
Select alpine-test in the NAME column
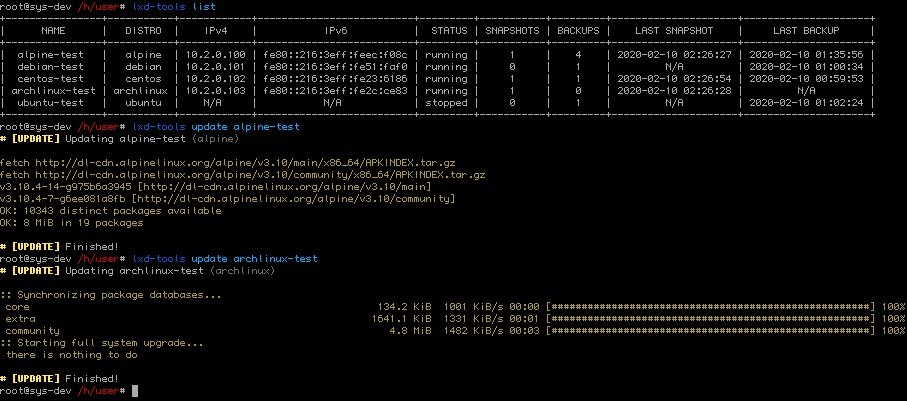coord(50,55)
